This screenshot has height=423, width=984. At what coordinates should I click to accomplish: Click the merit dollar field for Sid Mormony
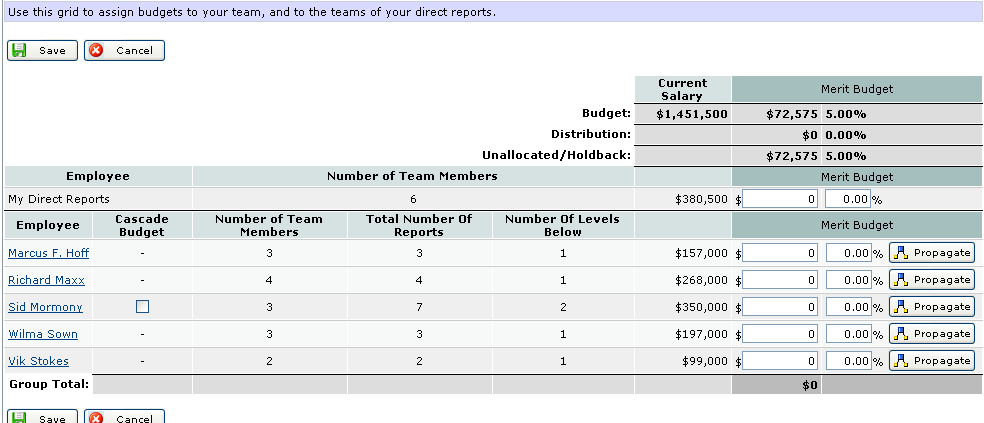tap(780, 307)
